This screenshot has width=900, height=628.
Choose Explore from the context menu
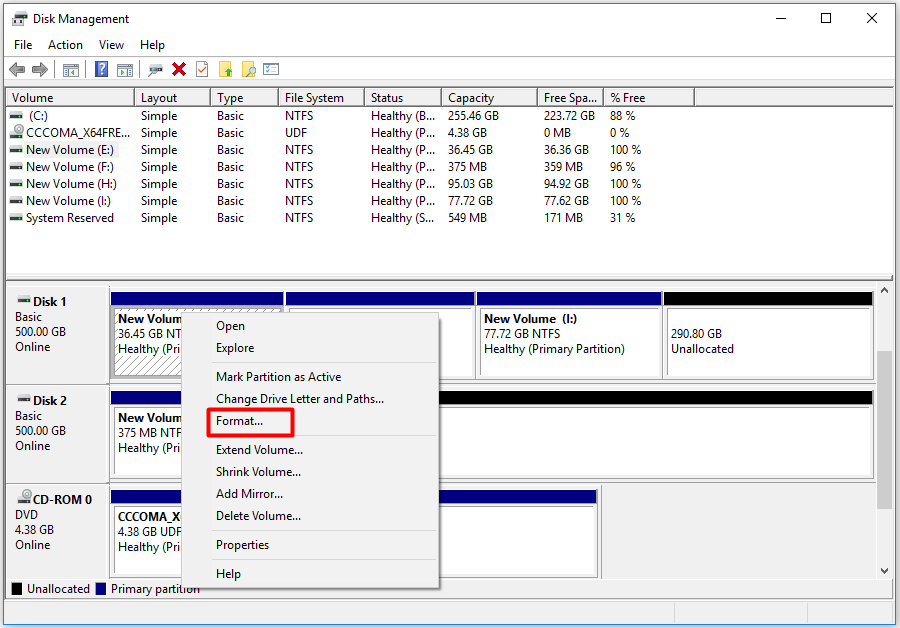(x=311, y=348)
